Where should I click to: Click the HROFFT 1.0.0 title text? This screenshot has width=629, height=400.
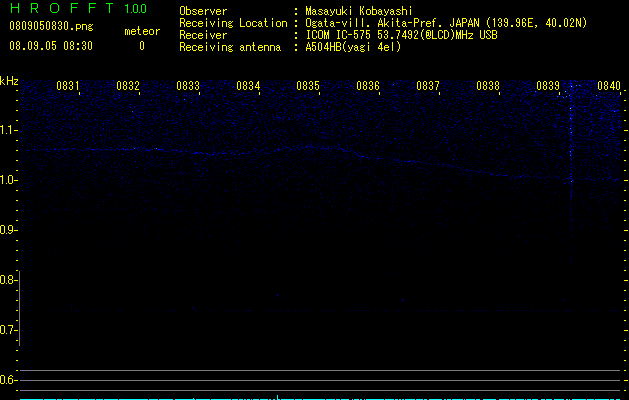78,8
